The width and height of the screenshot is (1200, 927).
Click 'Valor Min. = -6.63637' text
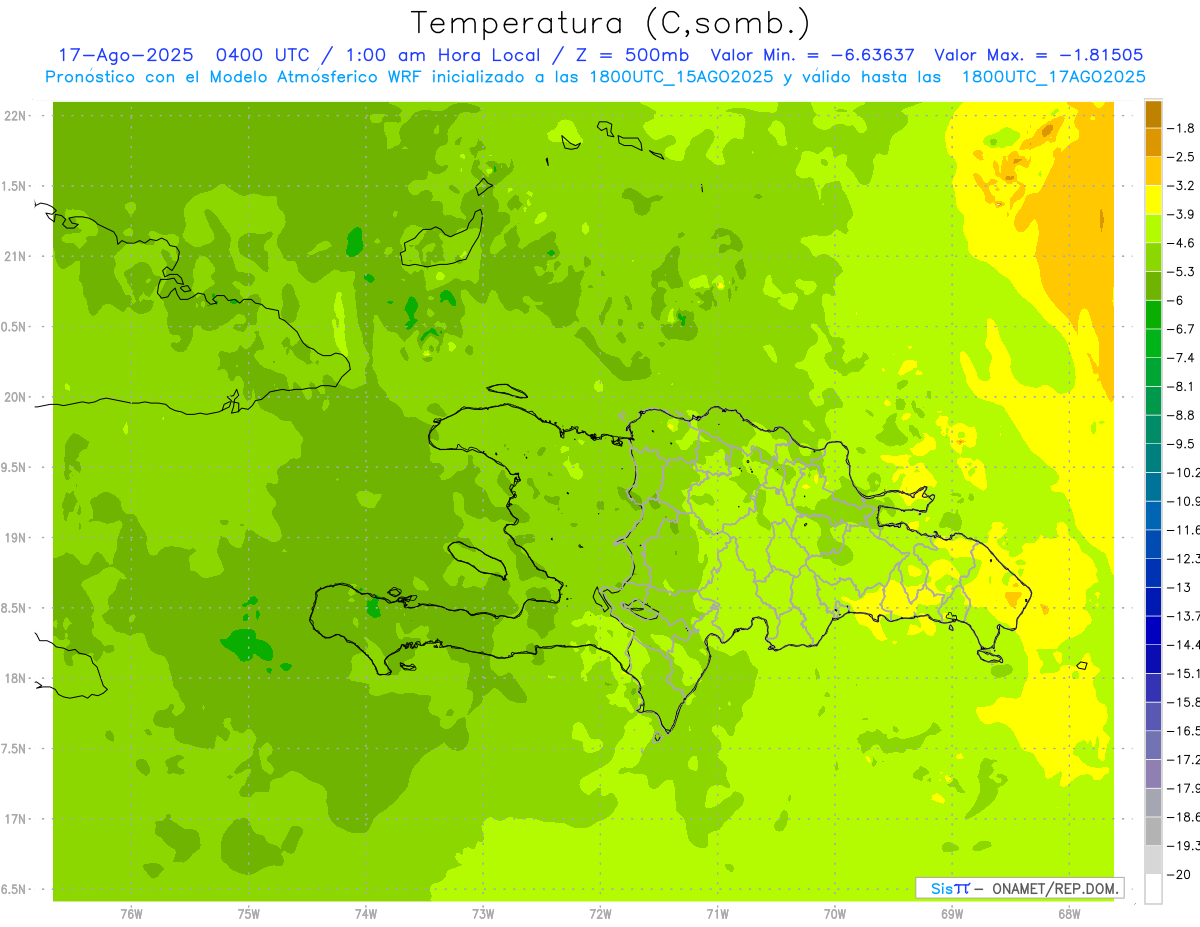(x=812, y=56)
